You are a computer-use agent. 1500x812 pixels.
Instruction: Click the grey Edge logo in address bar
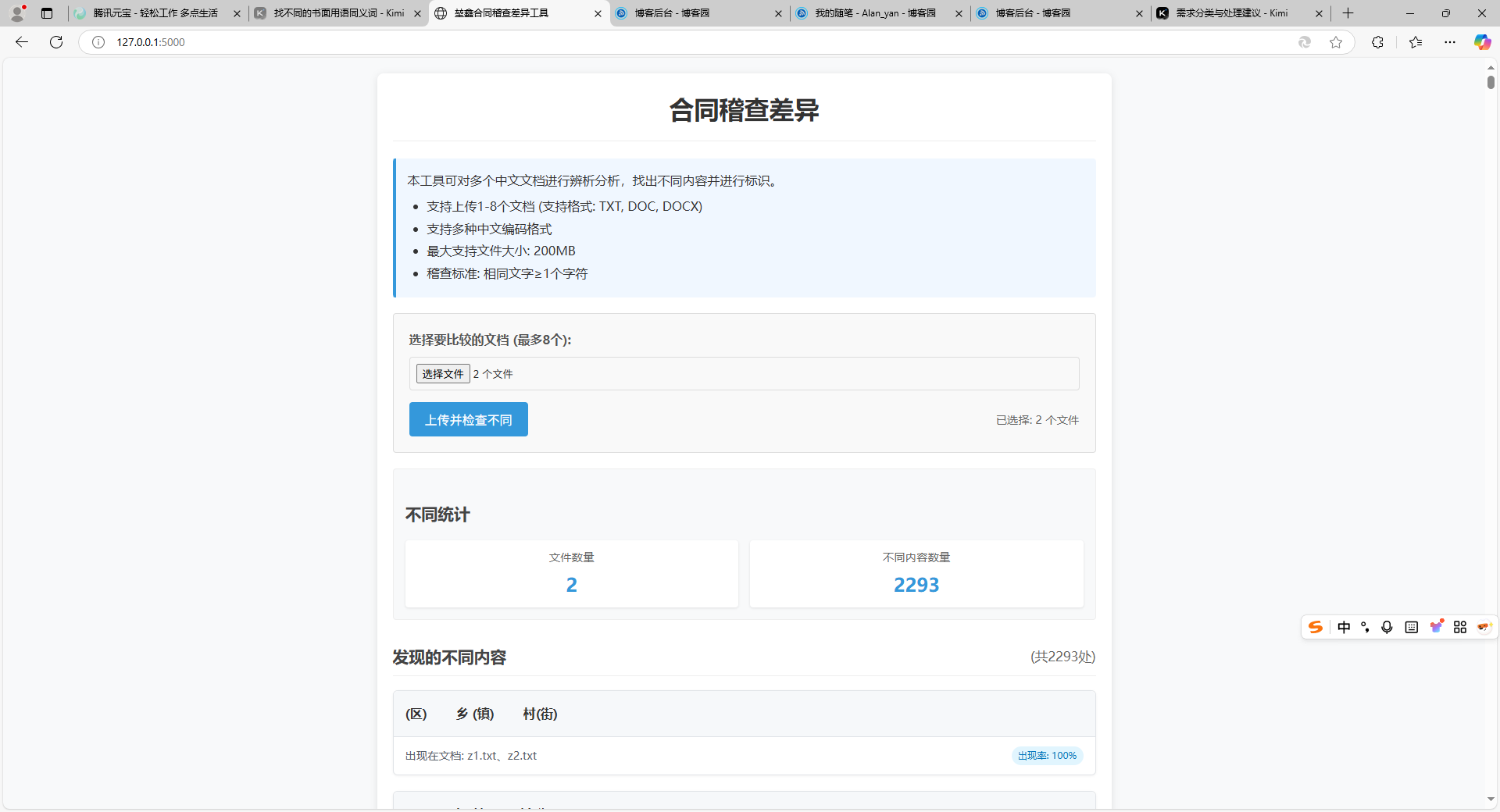pyautogui.click(x=1304, y=42)
